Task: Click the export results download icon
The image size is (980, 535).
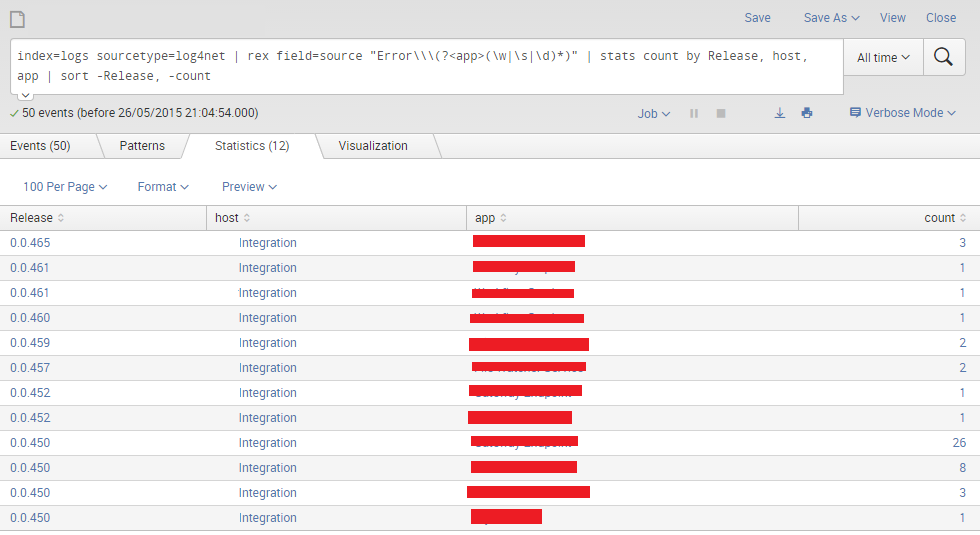Action: pyautogui.click(x=780, y=114)
